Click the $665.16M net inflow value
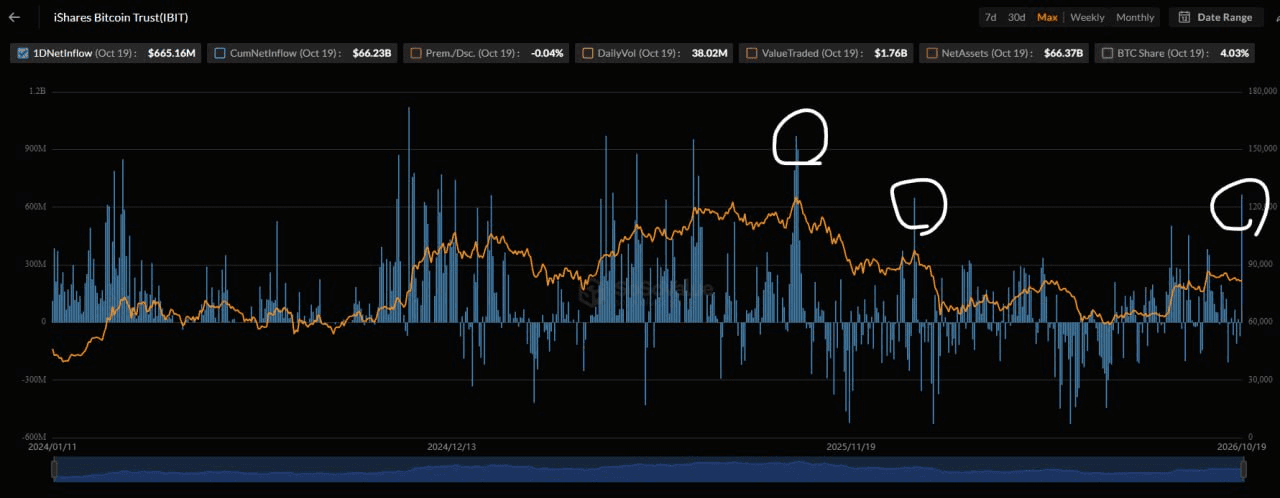This screenshot has height=498, width=1280. (x=171, y=53)
